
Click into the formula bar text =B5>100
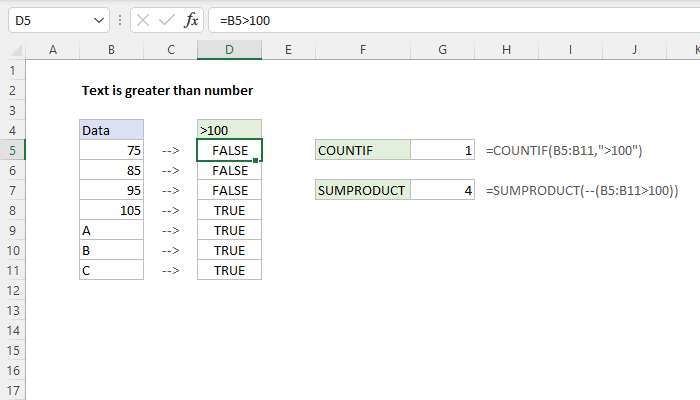point(400,20)
